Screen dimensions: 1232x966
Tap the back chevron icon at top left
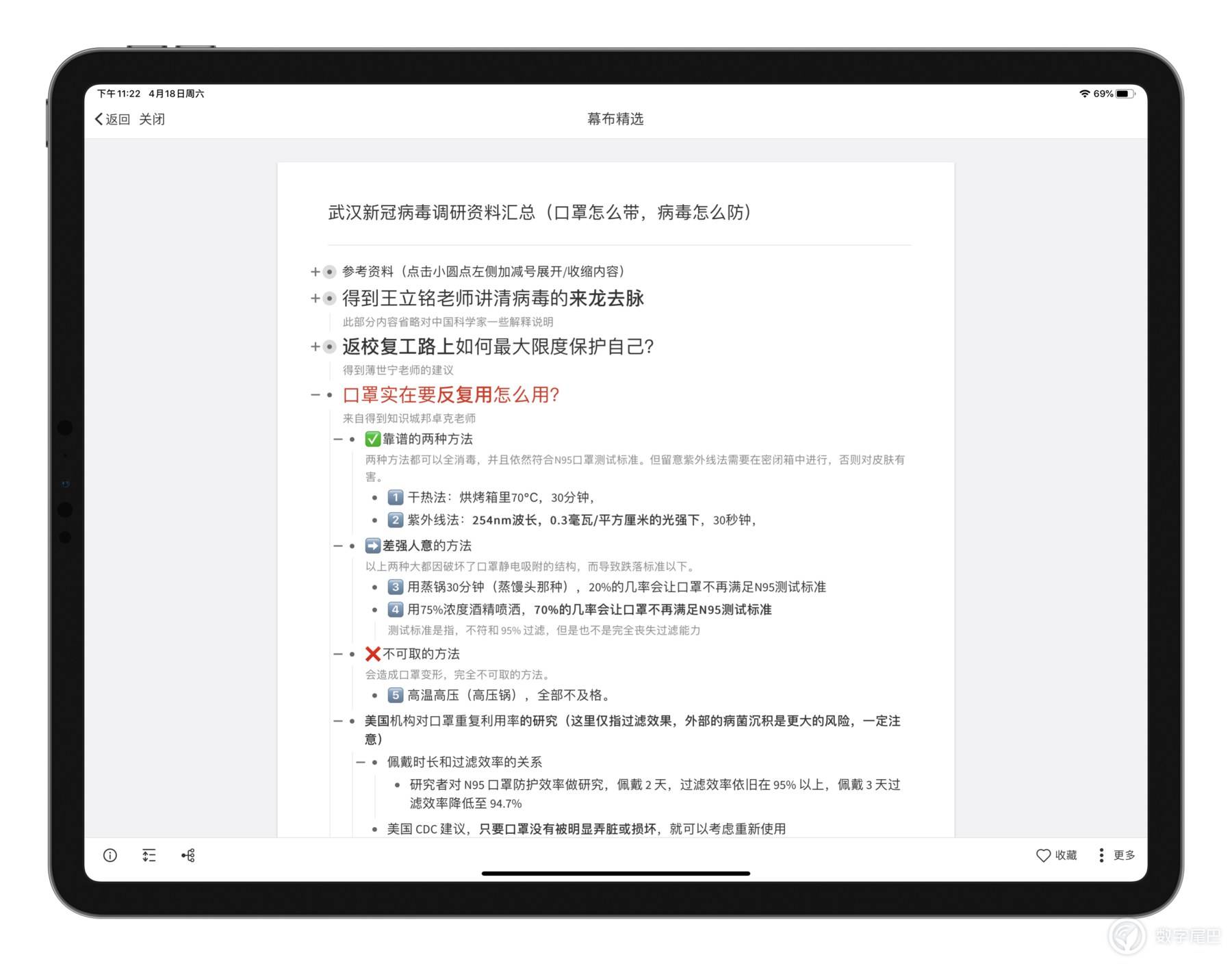pos(98,118)
